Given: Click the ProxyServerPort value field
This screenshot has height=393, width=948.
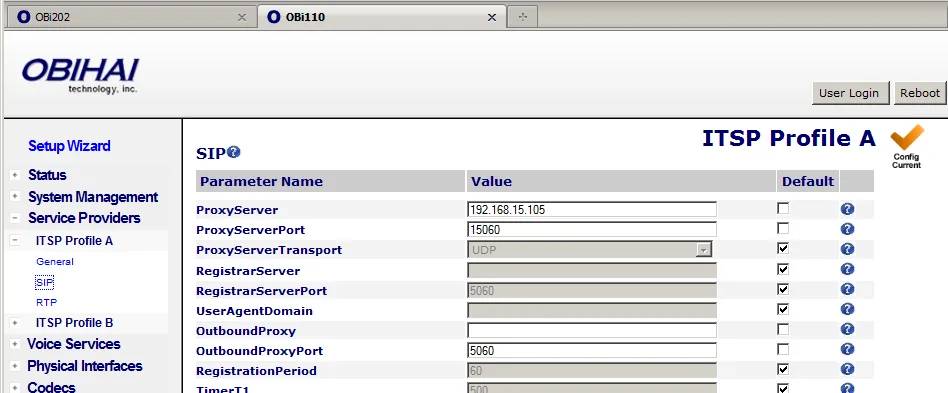Looking at the screenshot, I should pos(592,229).
